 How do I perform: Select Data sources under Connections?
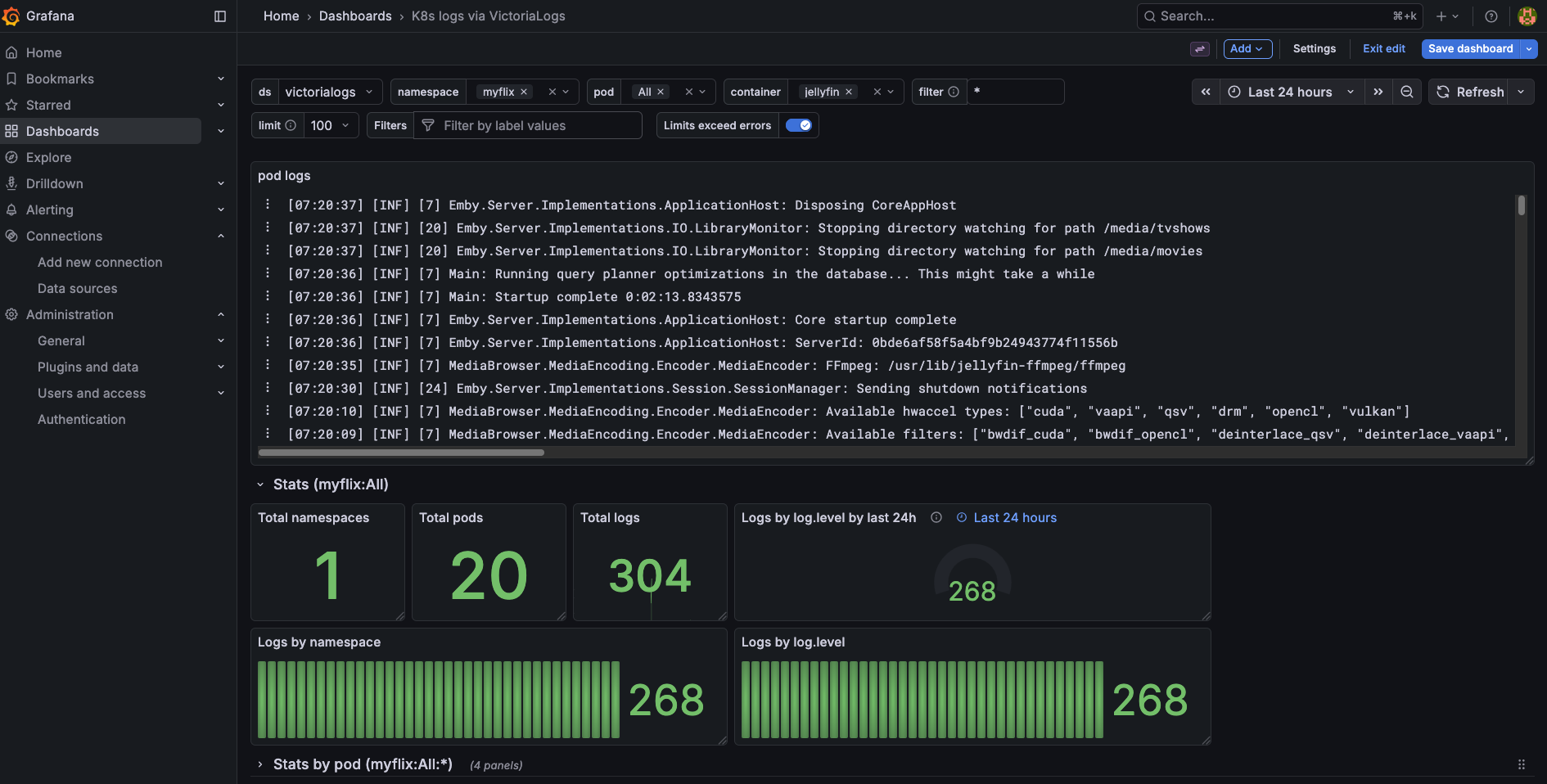[77, 288]
